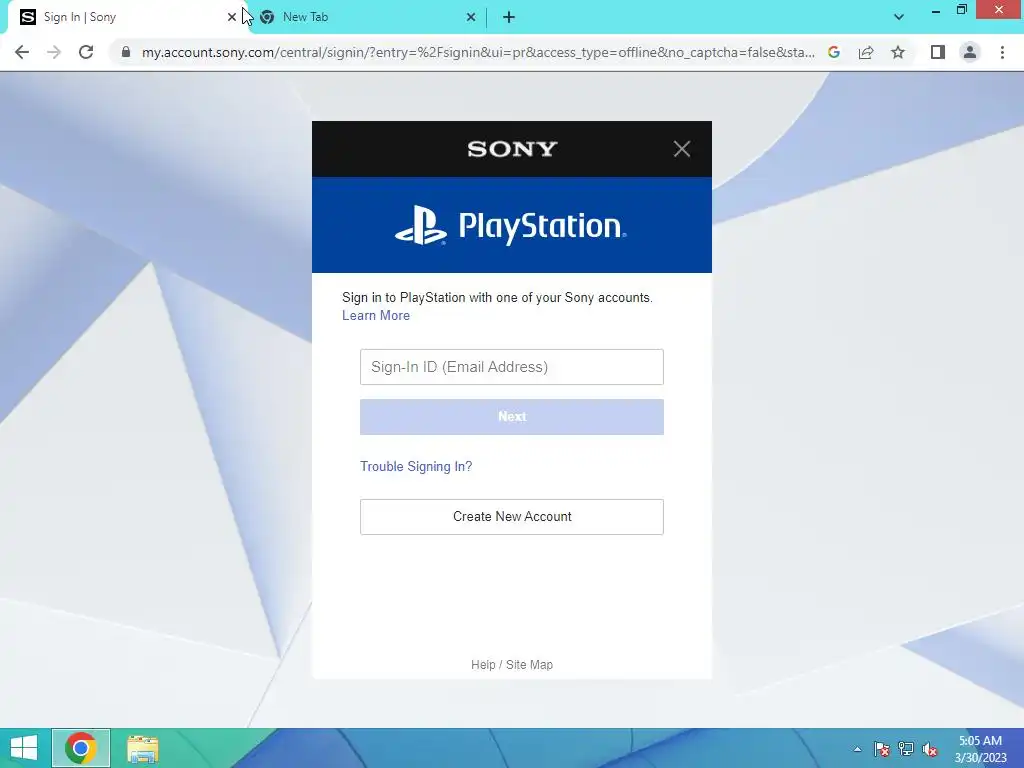Click the Action Center flag icon
The width and height of the screenshot is (1024, 768).
(882, 749)
